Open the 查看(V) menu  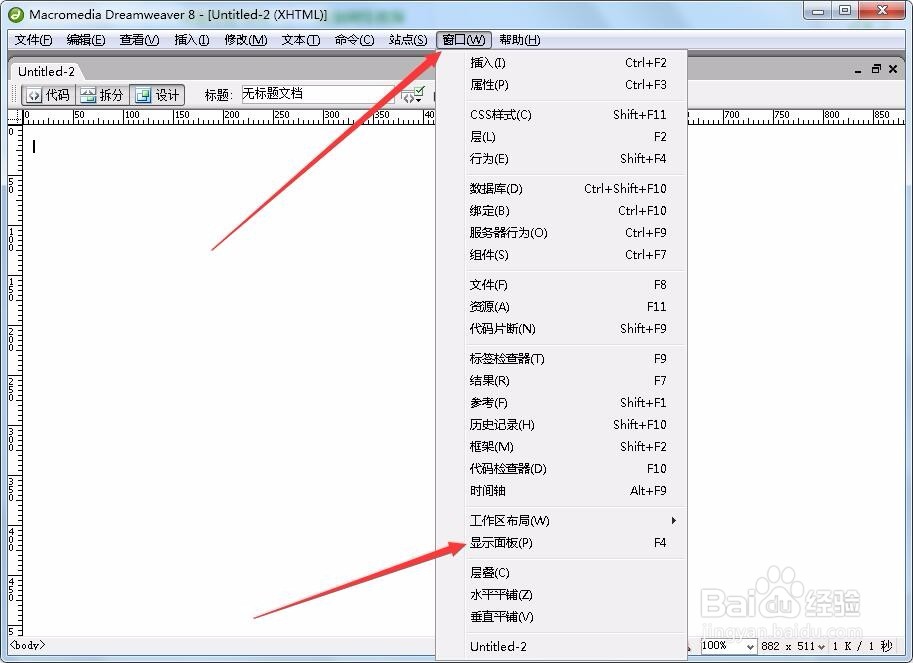pyautogui.click(x=139, y=40)
